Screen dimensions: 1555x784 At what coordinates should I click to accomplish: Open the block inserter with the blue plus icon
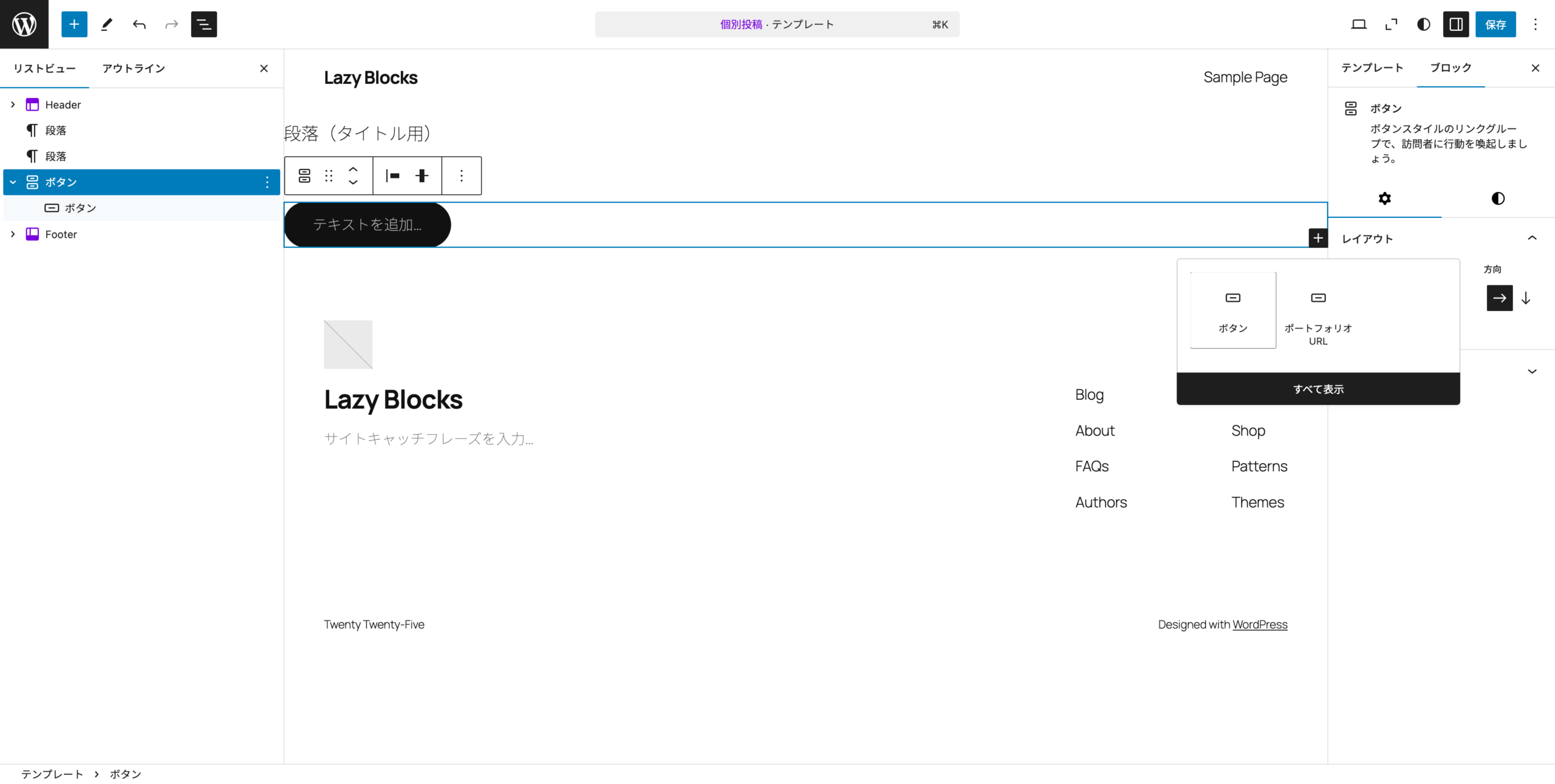pos(74,24)
